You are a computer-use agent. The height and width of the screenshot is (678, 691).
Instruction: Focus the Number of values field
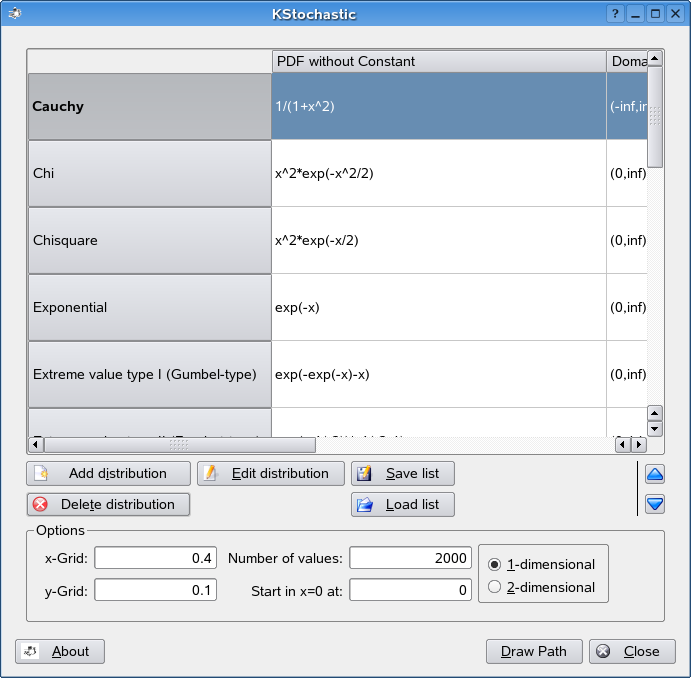coord(410,558)
